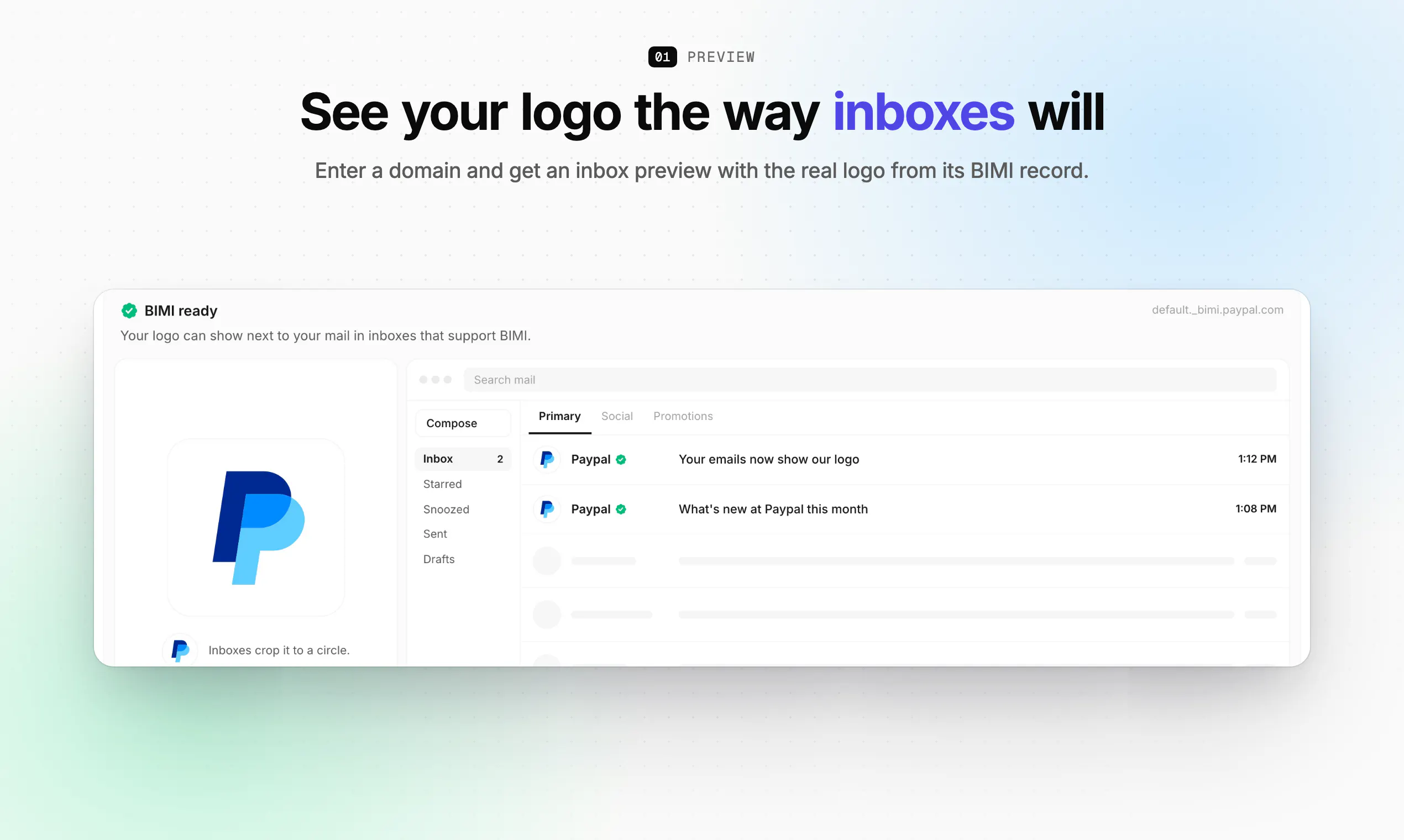Click the small circular PayPal logo beside crop caption
The width and height of the screenshot is (1404, 840).
[x=180, y=650]
